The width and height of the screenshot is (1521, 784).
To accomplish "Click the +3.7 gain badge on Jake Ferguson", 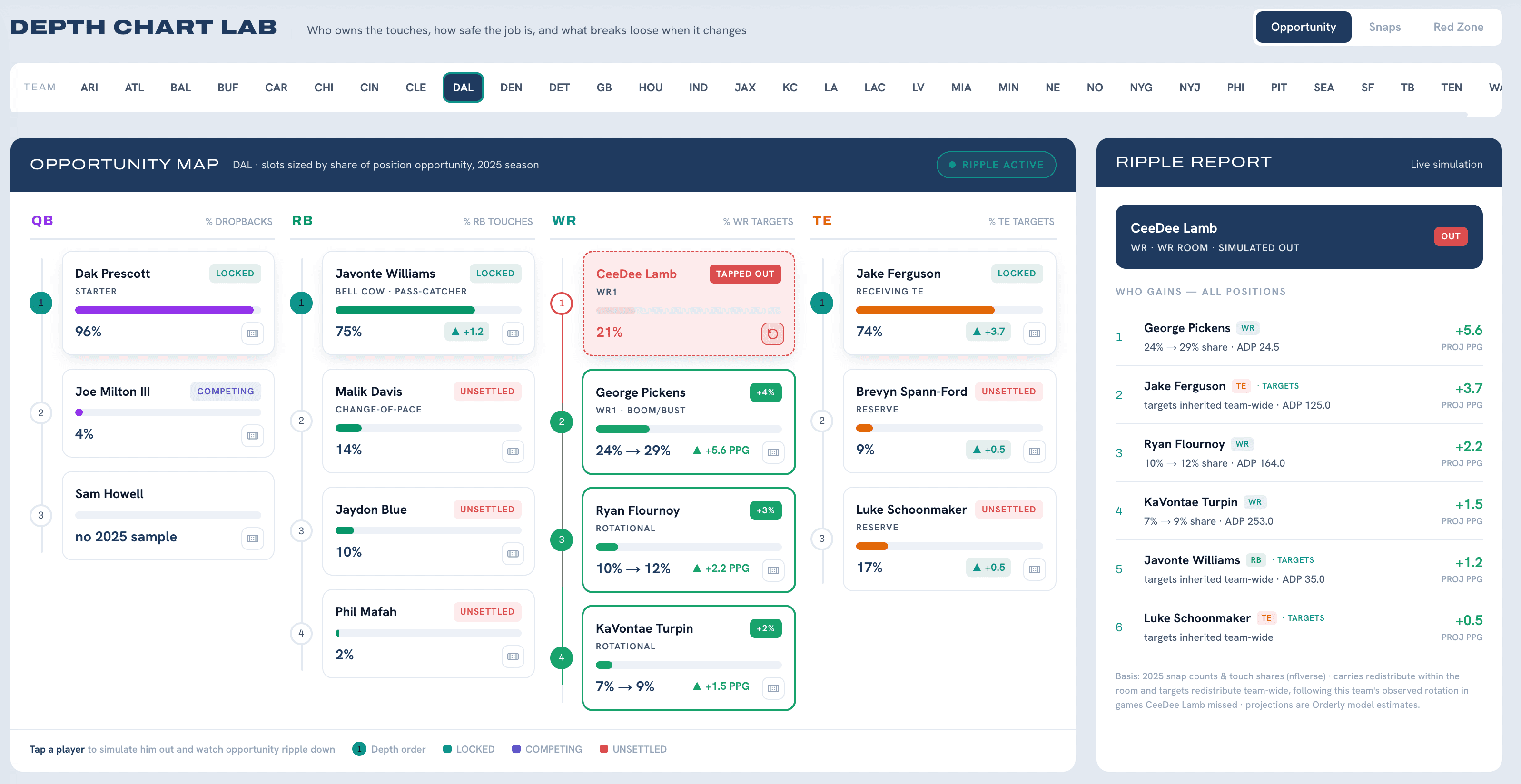I will (988, 332).
